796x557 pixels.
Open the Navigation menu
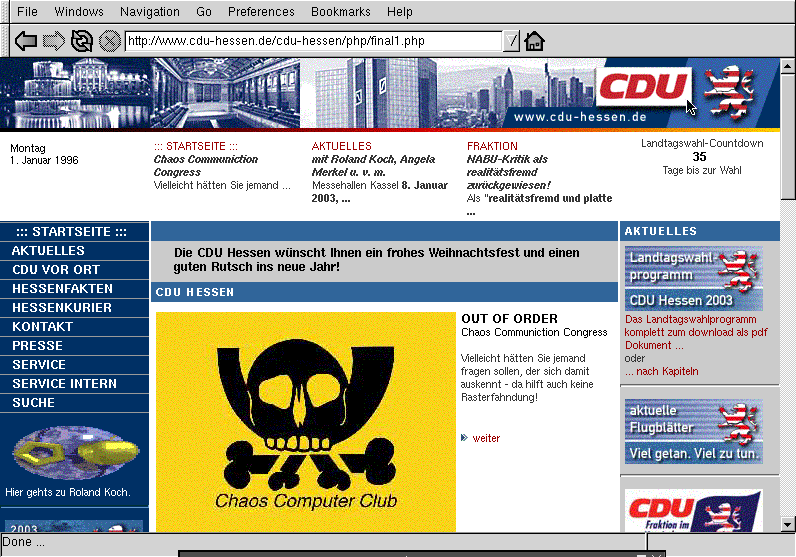tap(150, 12)
